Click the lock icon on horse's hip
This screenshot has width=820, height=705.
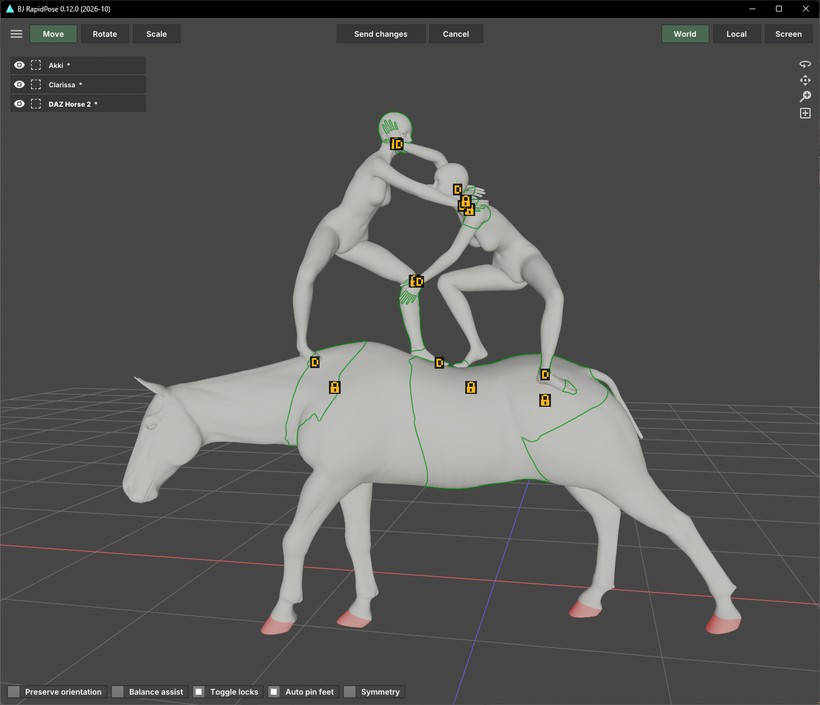[x=545, y=400]
